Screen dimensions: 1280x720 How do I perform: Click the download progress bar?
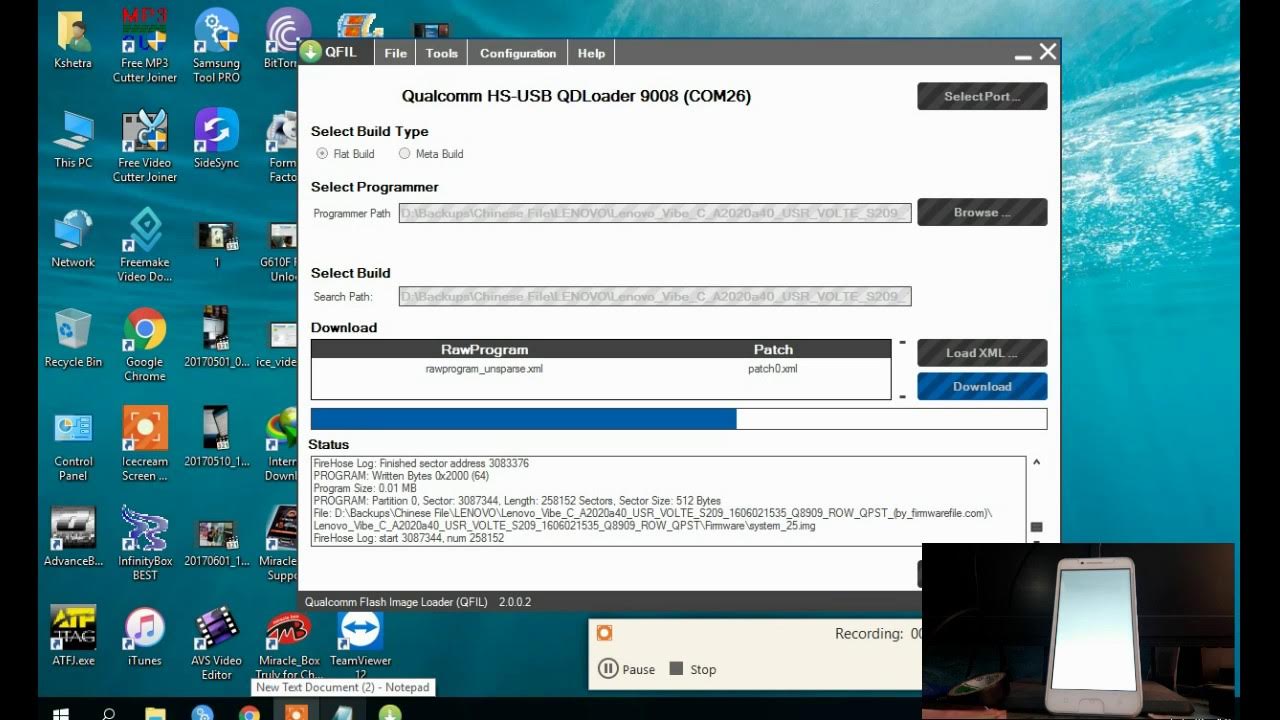679,419
